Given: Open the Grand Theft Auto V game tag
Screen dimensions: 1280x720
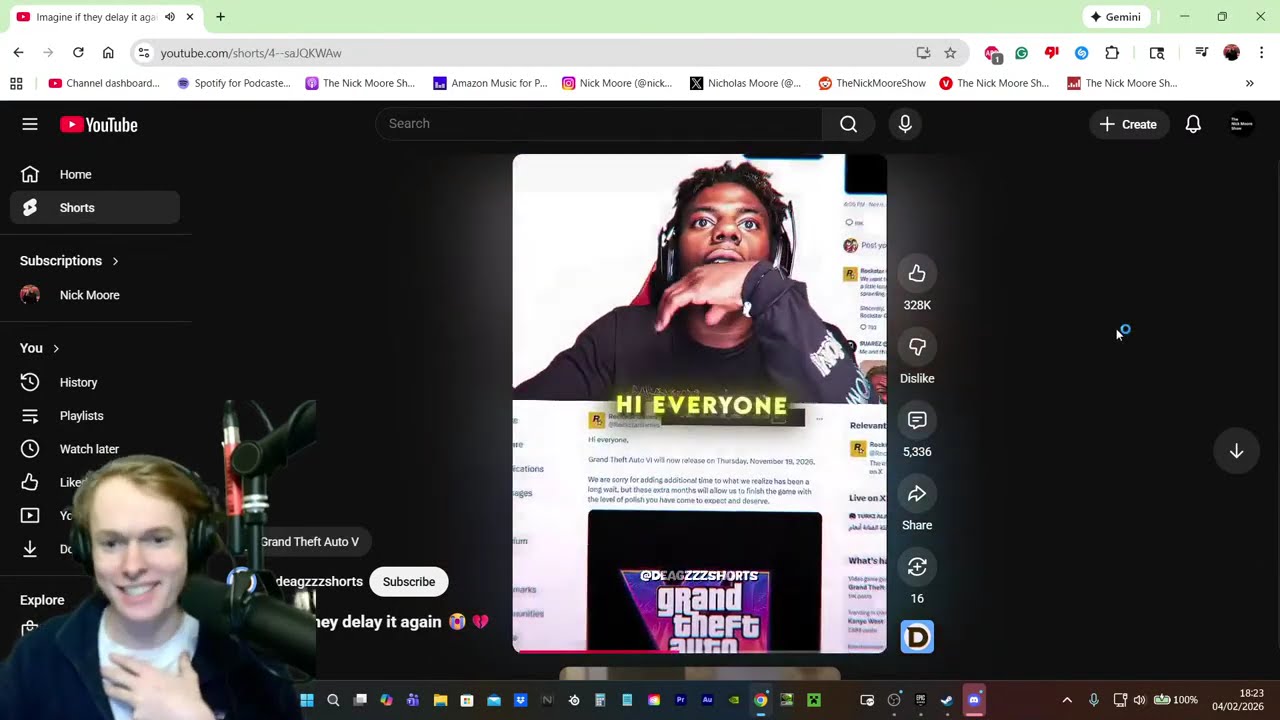Looking at the screenshot, I should click(309, 542).
